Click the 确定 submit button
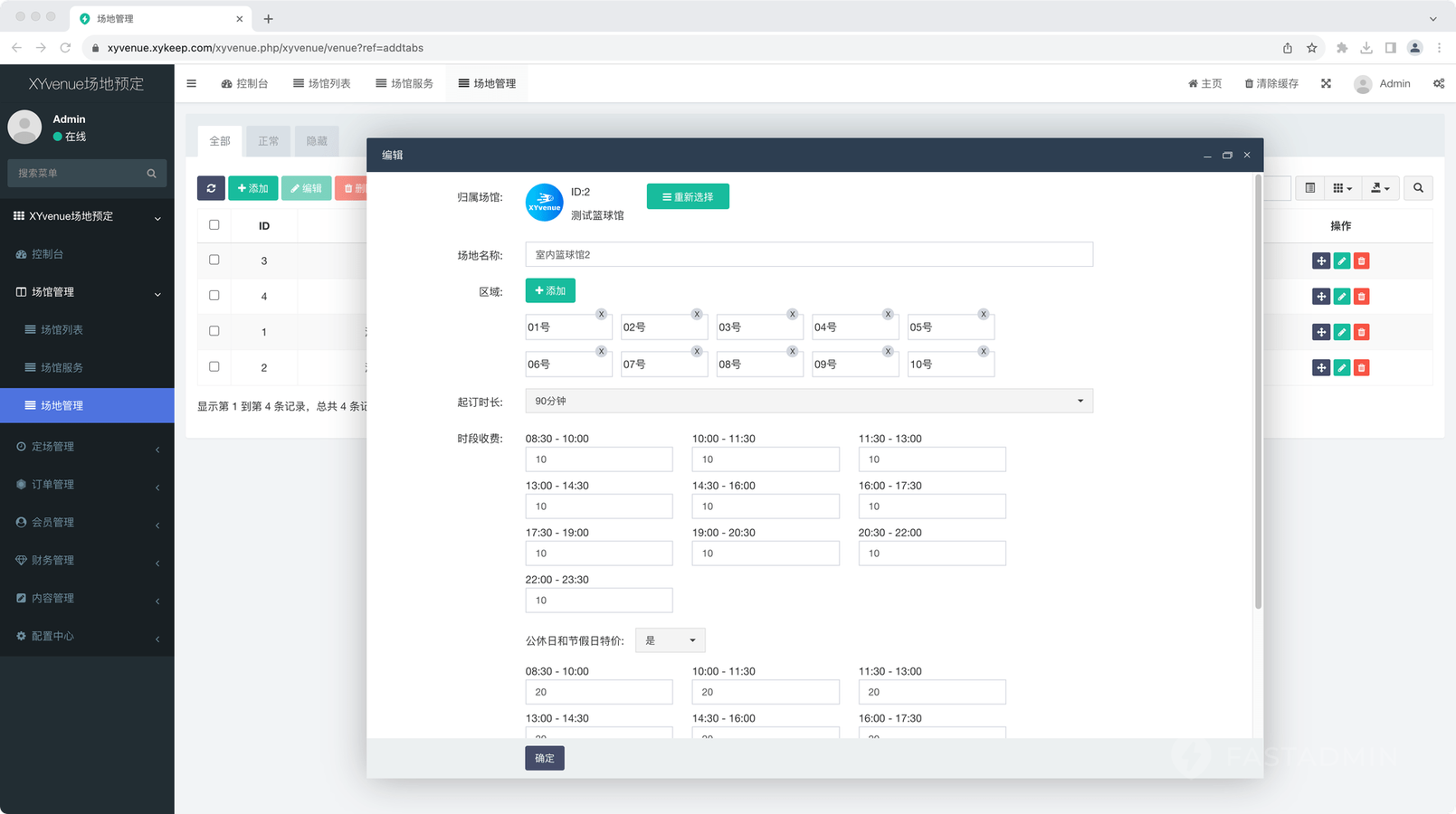The width and height of the screenshot is (1456, 814). coord(544,758)
